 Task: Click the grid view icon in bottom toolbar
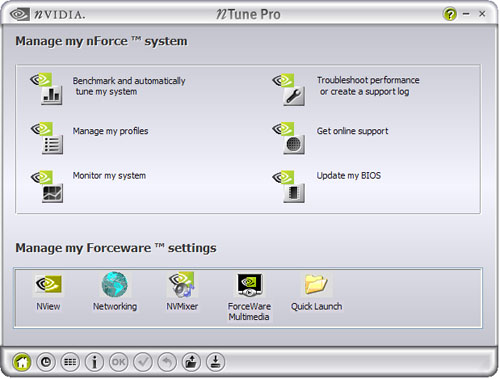point(70,362)
